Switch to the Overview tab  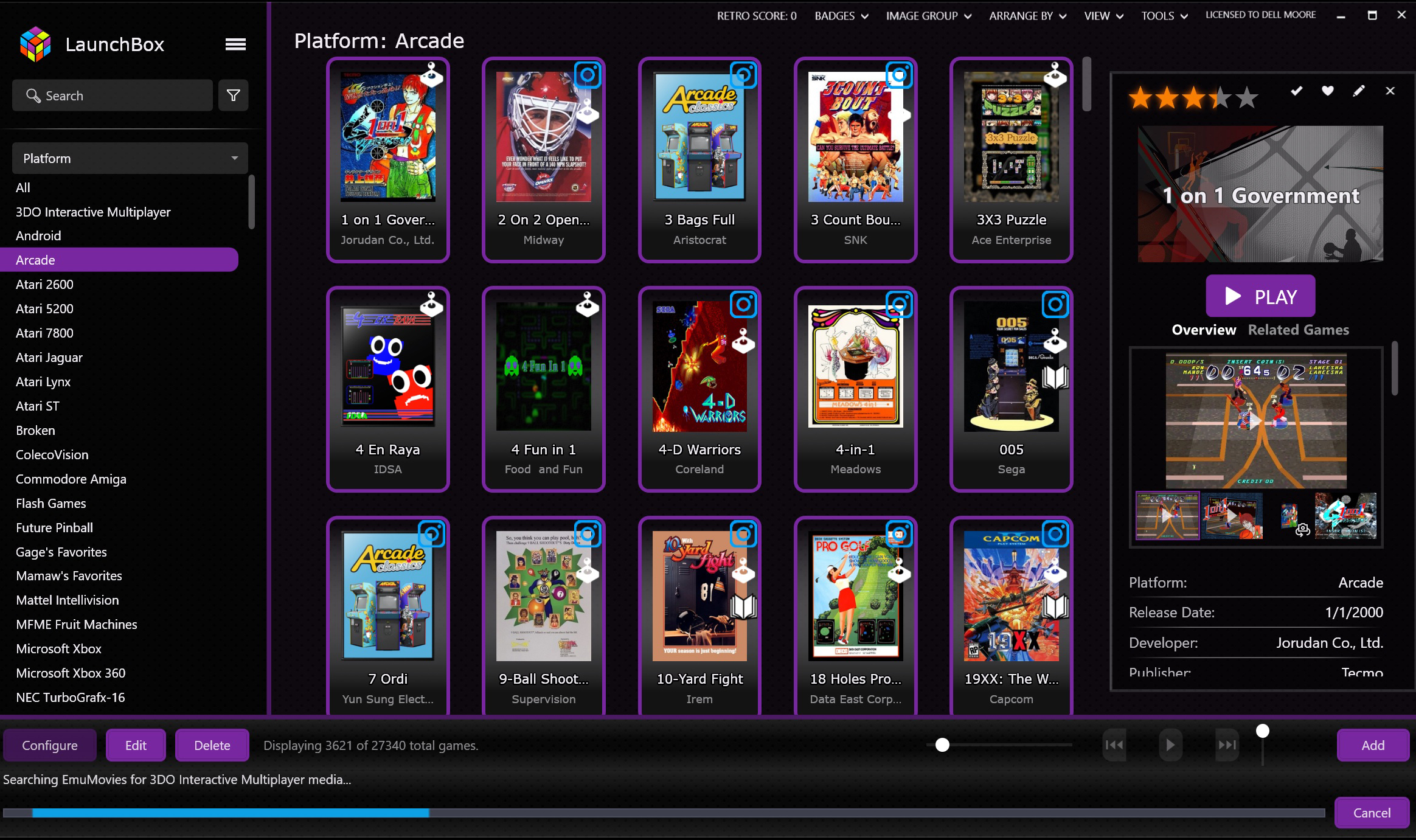pyautogui.click(x=1204, y=330)
